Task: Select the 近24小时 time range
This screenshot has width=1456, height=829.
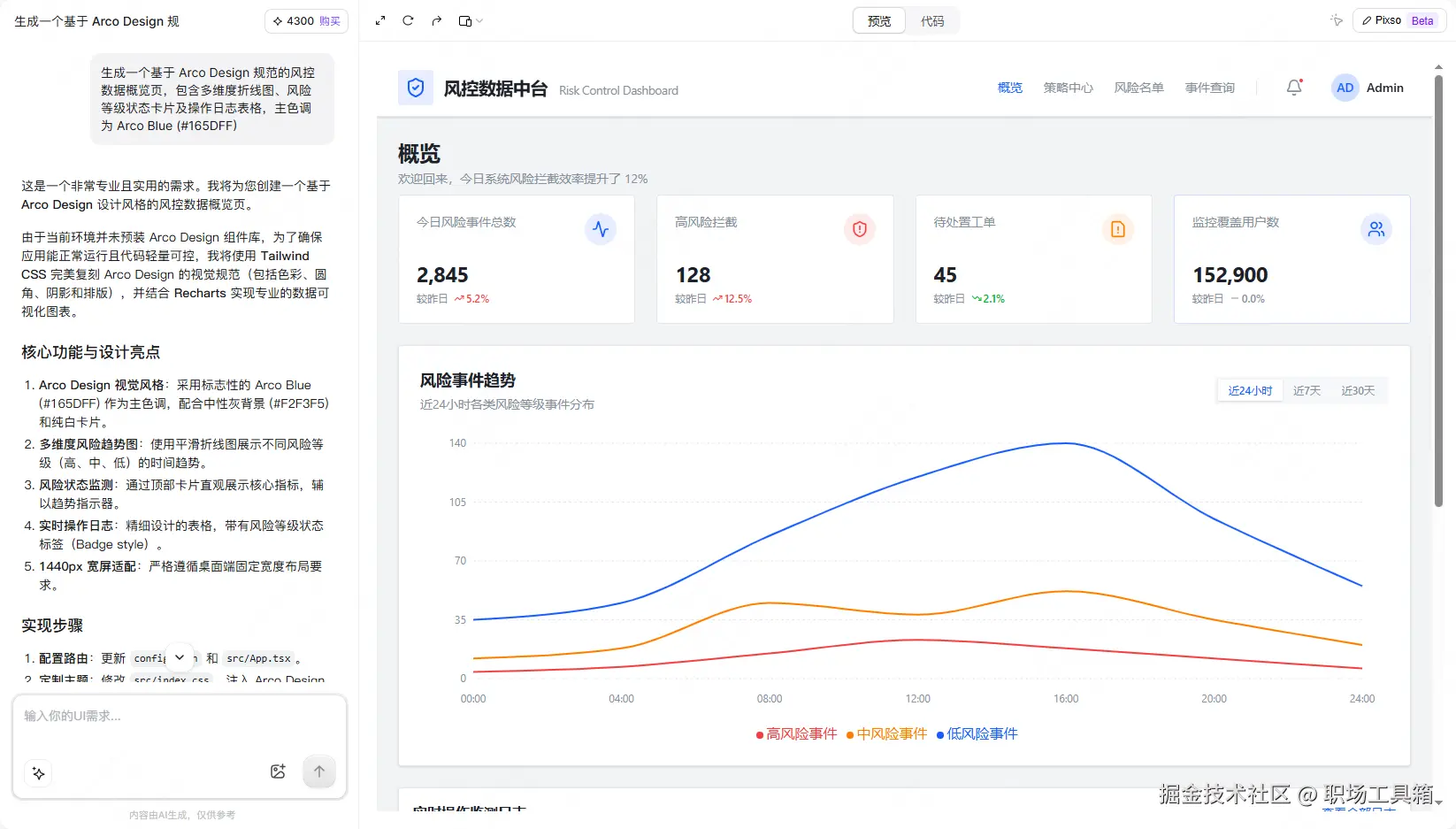Action: [1250, 390]
